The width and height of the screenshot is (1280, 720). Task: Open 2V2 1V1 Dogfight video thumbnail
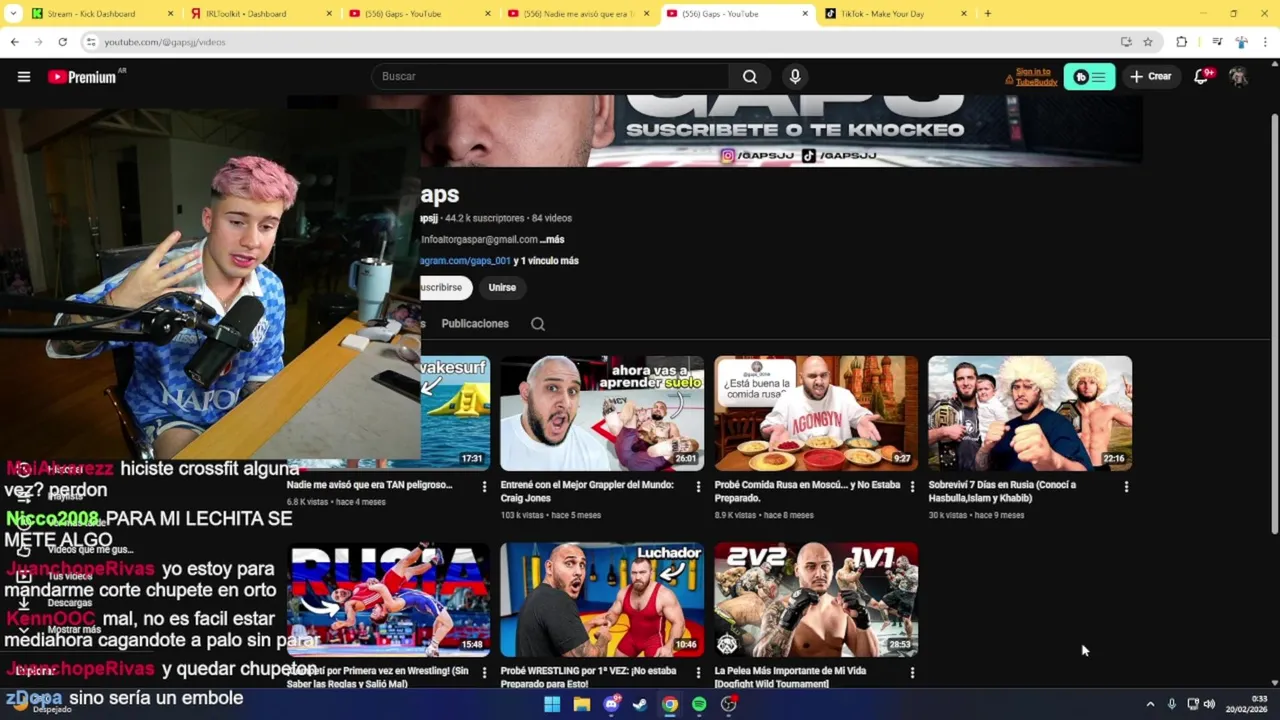[816, 599]
